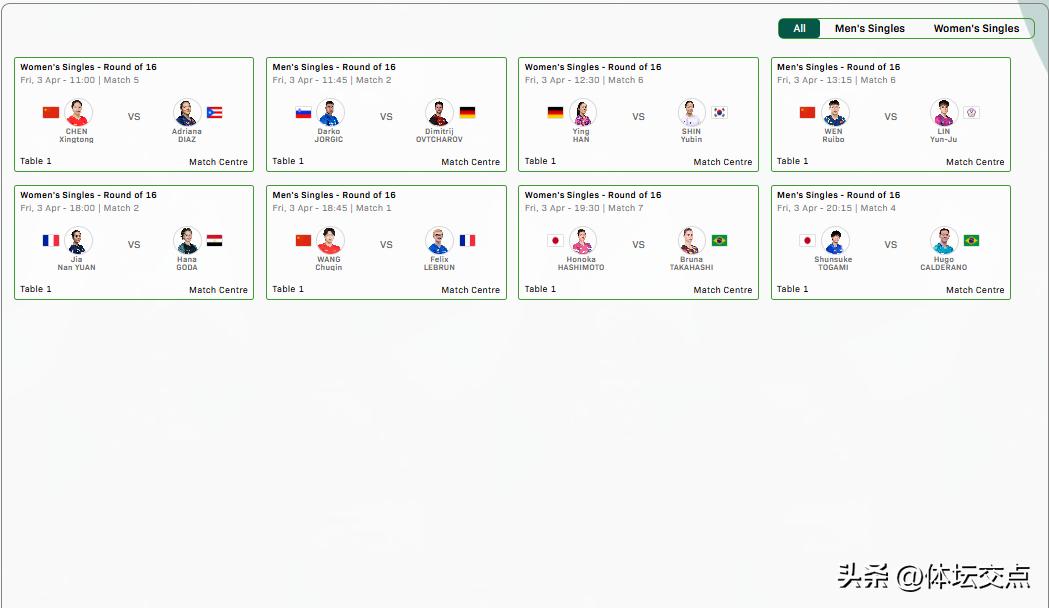Click Felix LEBRUN's player avatar
Screen dimensions: 1049x608
pyautogui.click(x=439, y=239)
